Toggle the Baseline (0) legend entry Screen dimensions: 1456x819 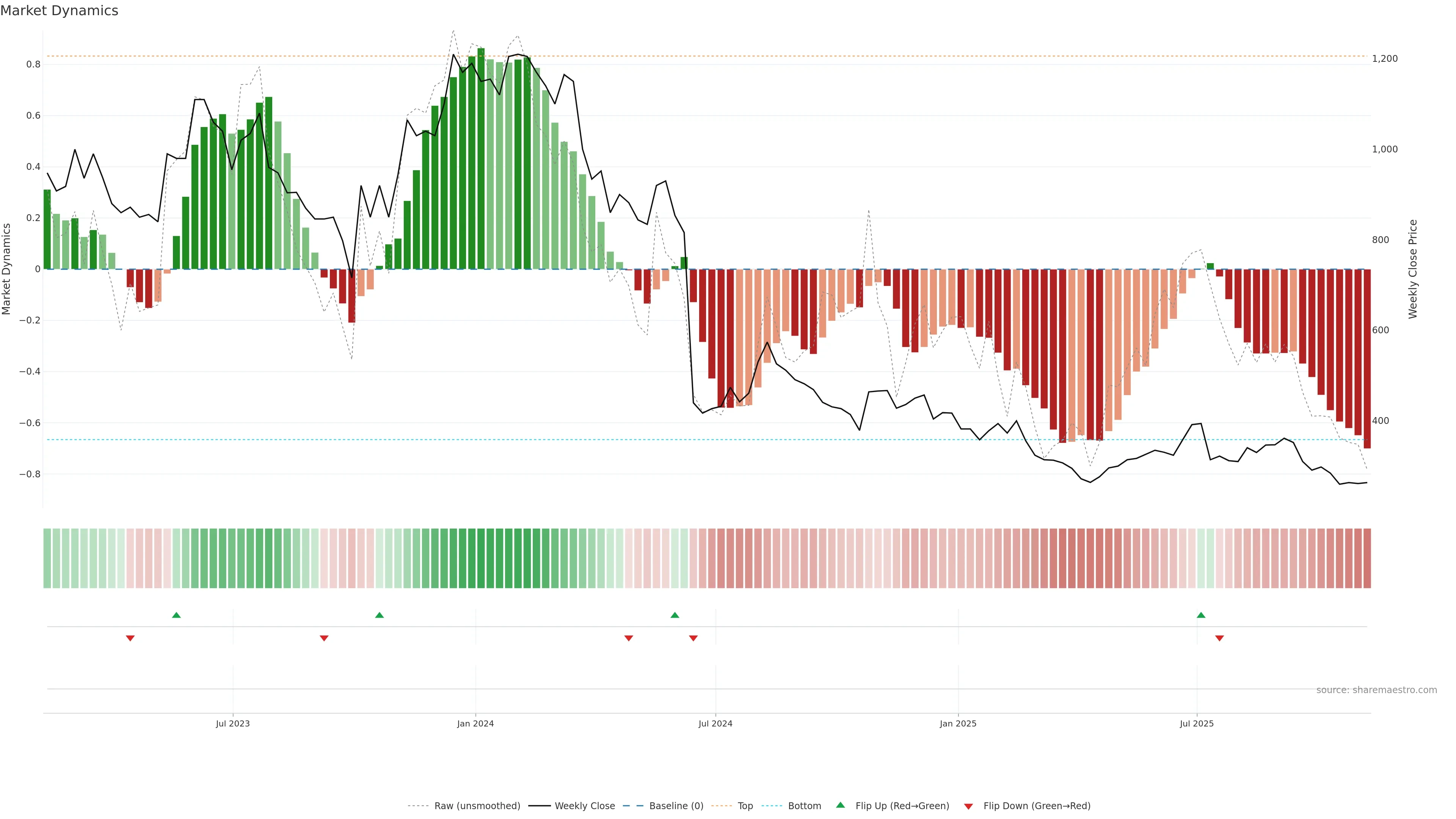676,806
